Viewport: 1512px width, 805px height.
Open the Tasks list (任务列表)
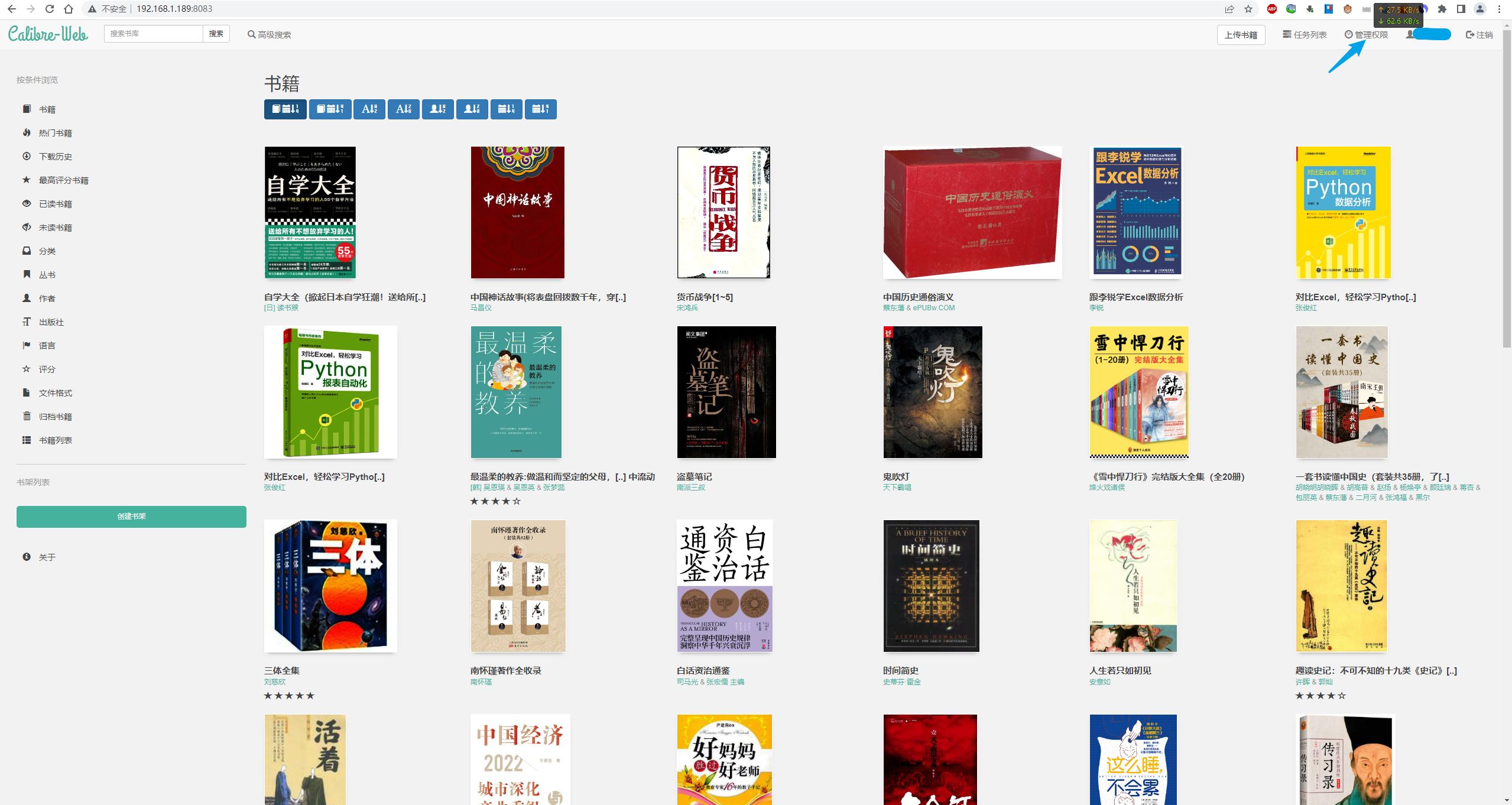coord(1305,35)
